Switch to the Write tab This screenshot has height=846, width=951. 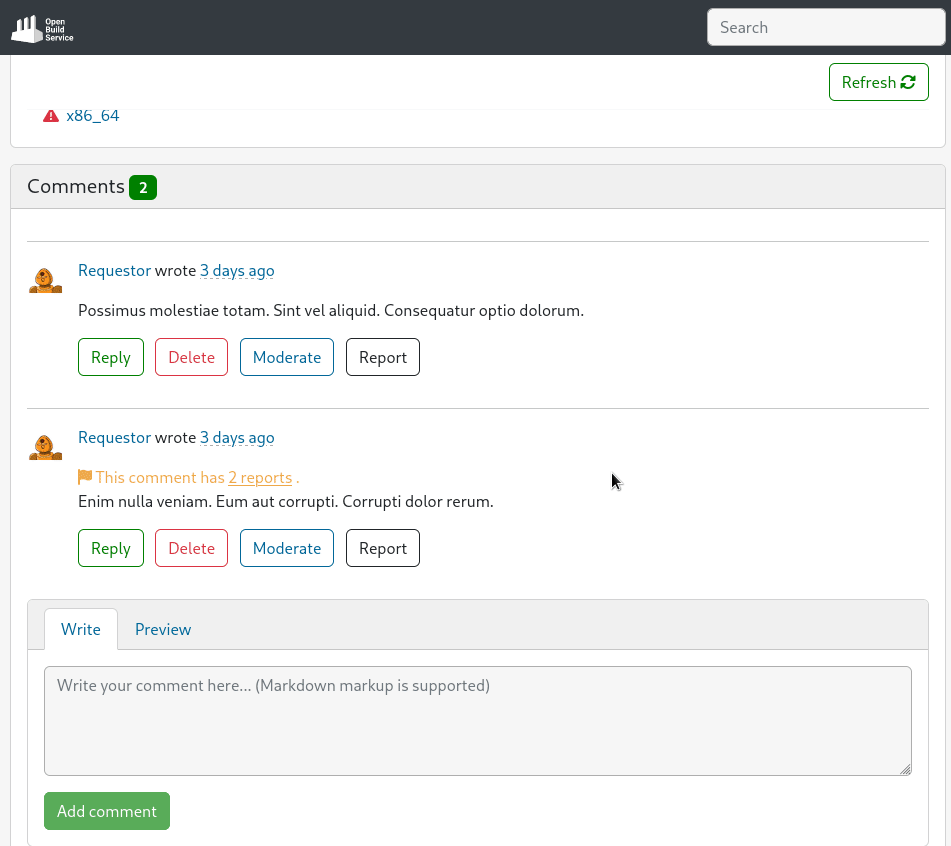click(x=81, y=629)
